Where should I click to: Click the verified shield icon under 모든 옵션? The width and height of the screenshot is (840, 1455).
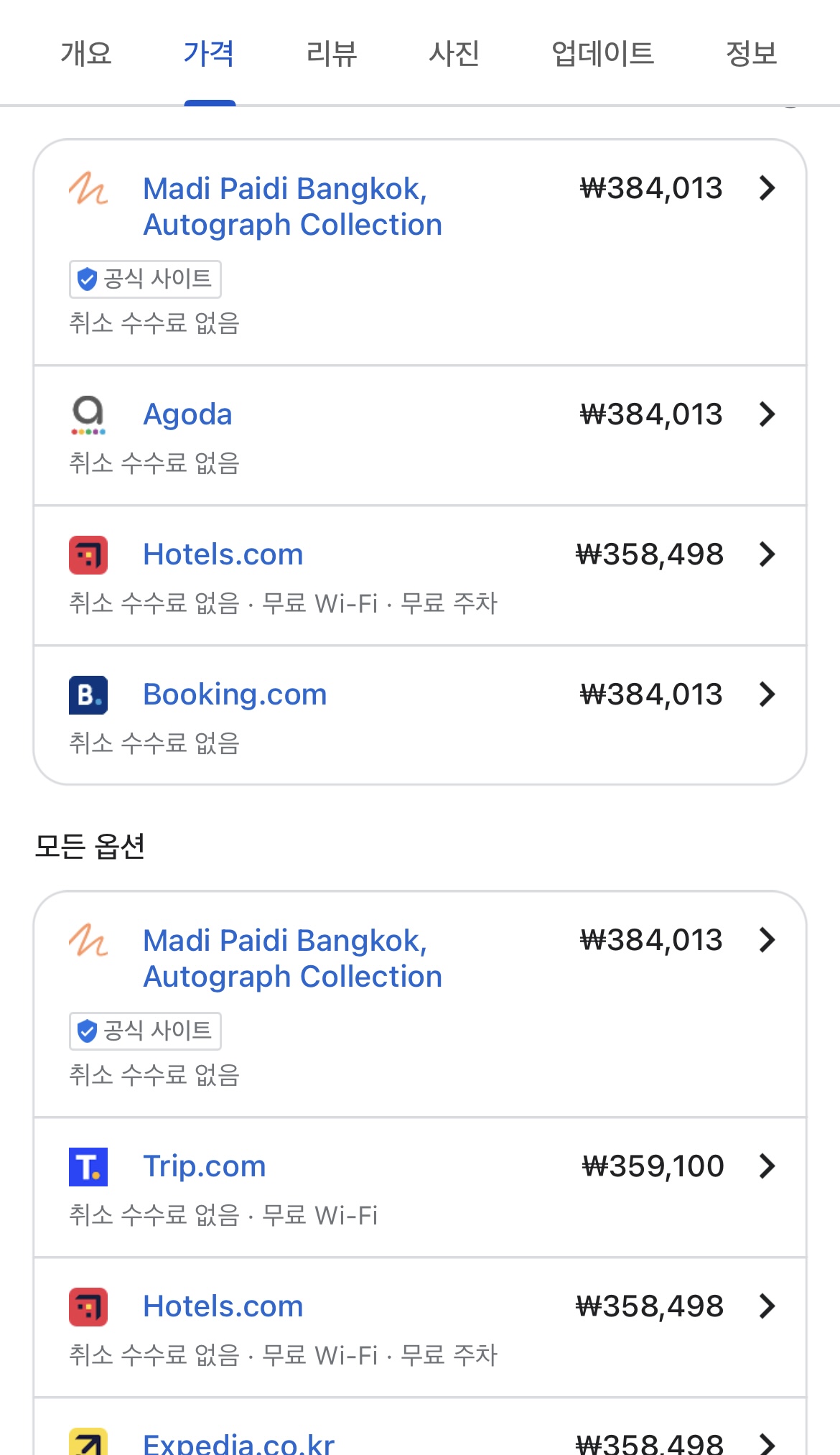[88, 1031]
